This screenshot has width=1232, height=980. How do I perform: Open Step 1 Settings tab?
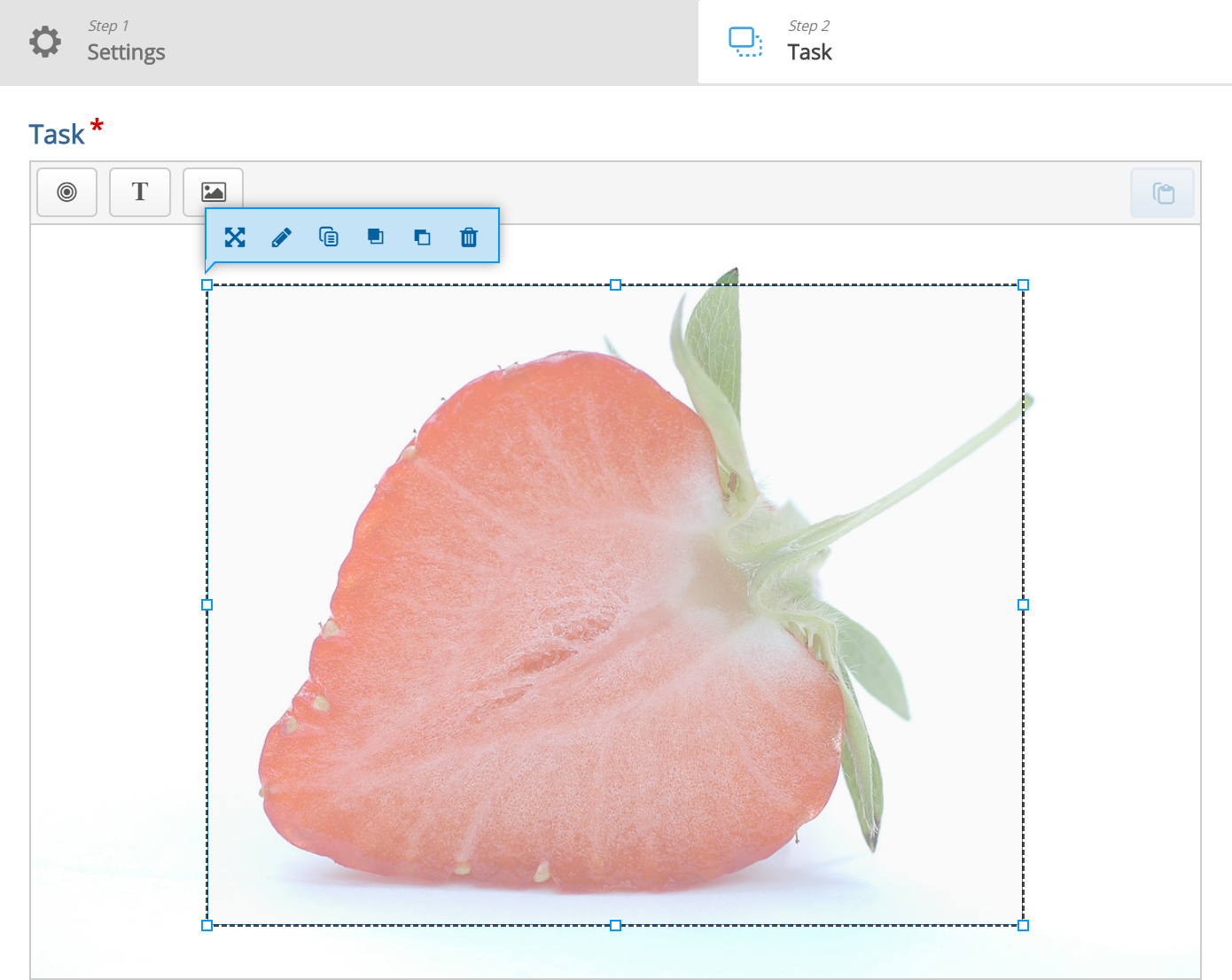349,42
